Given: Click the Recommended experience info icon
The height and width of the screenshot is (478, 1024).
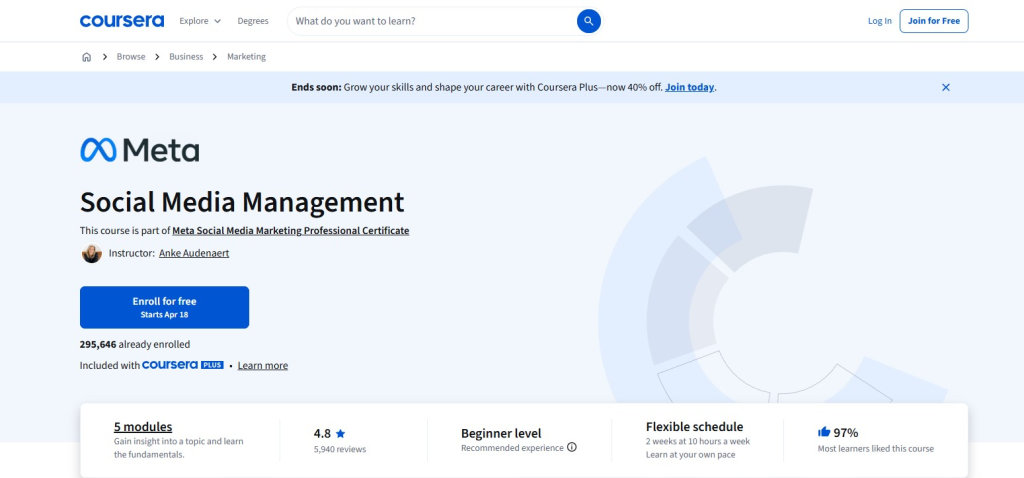Looking at the screenshot, I should (572, 448).
